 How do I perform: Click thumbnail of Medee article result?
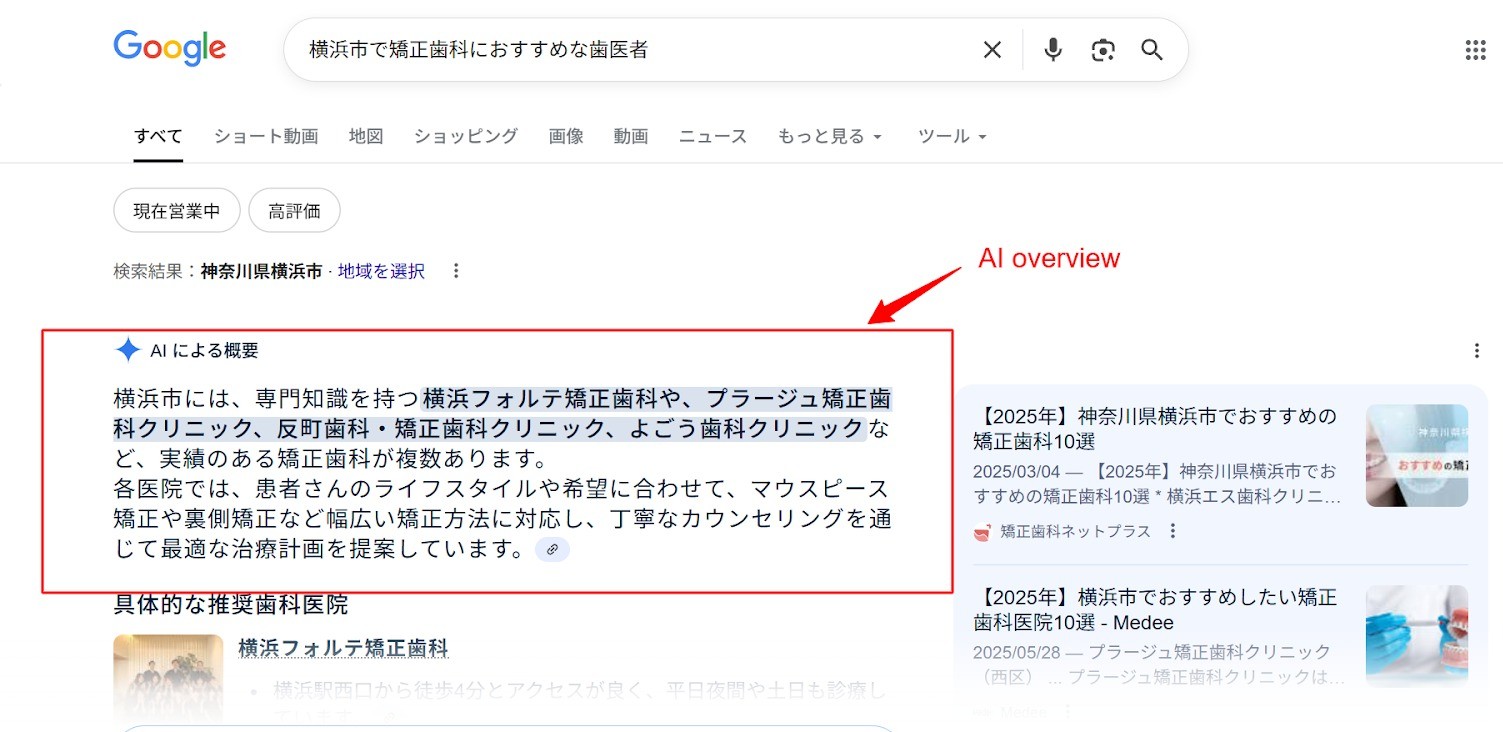pos(1417,636)
